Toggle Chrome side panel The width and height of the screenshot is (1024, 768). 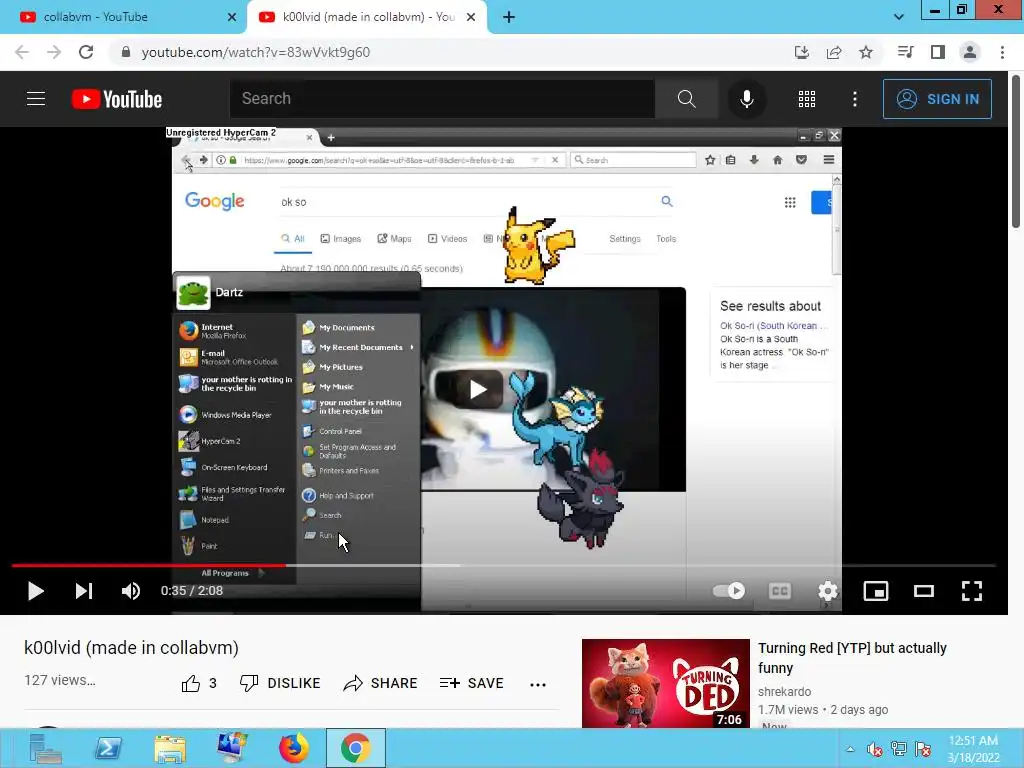pos(938,52)
